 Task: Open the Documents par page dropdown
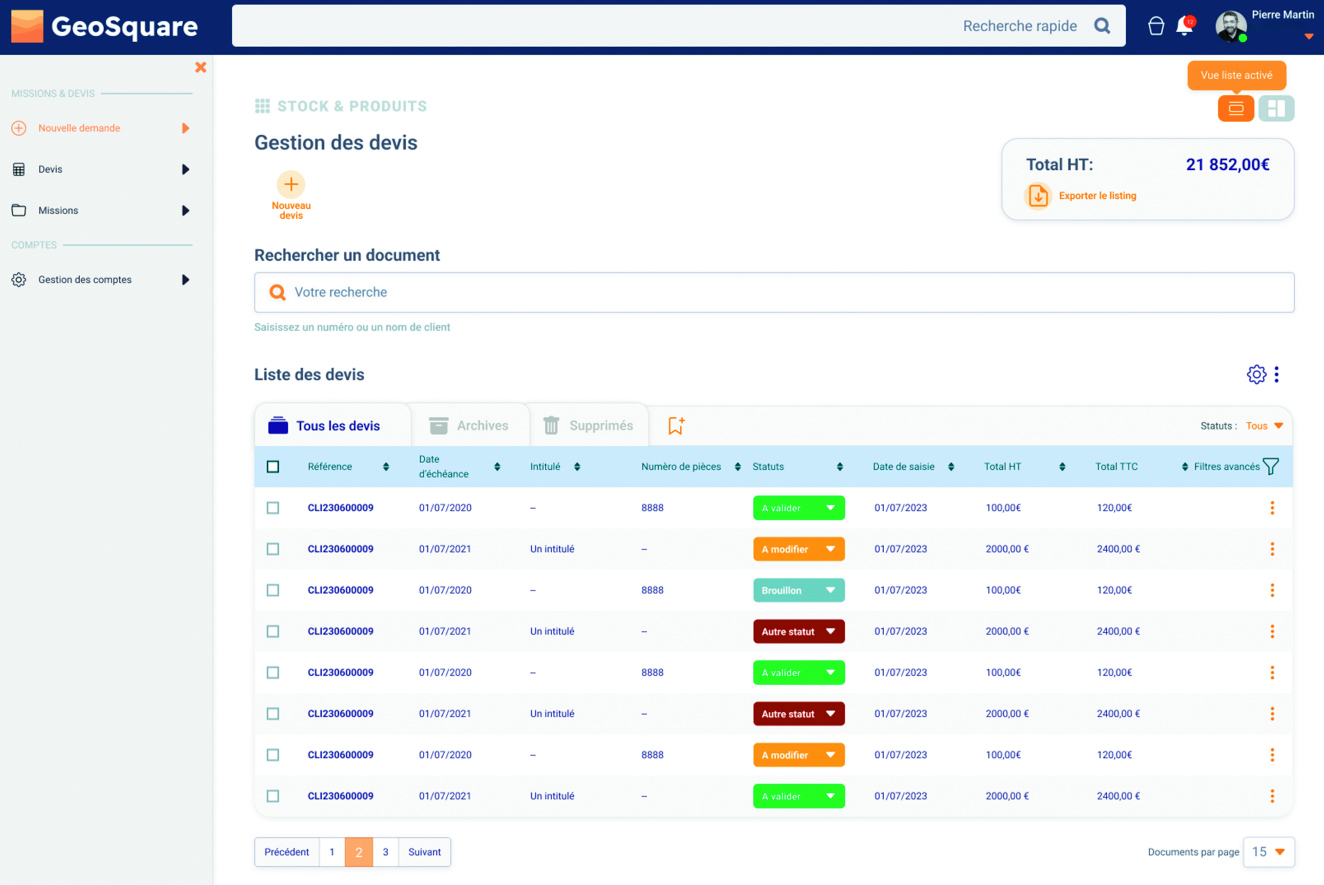pos(1268,852)
